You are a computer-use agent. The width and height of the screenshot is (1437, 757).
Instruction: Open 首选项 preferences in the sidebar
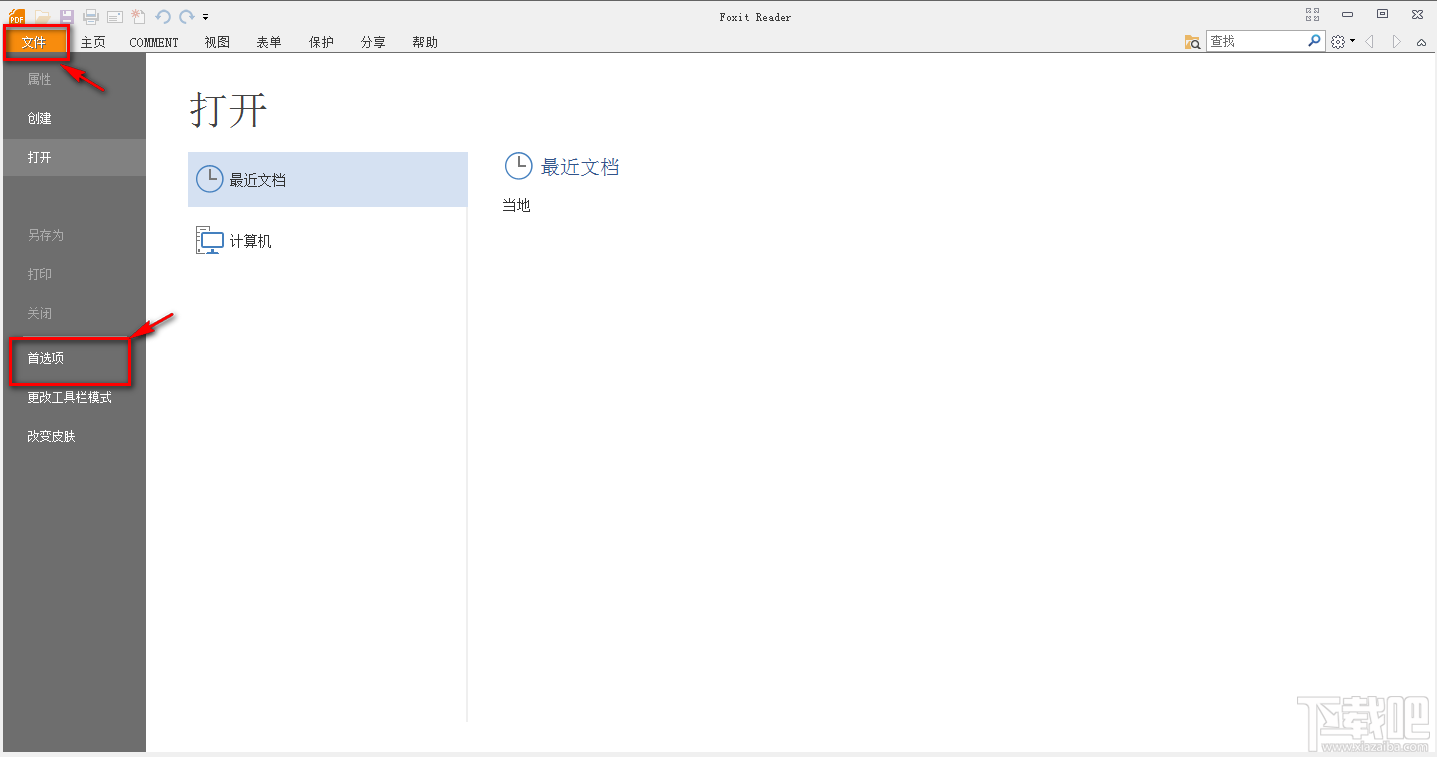(74, 358)
